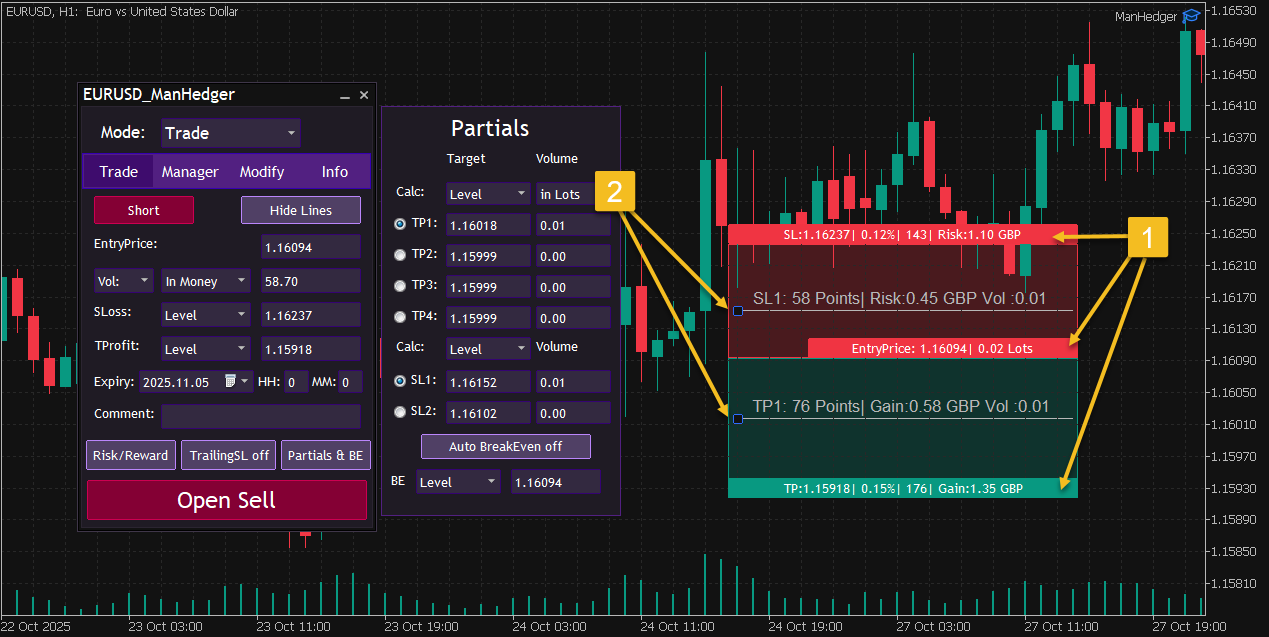This screenshot has height=637, width=1269.
Task: Open the SLoss Level dropdown
Action: 205,314
